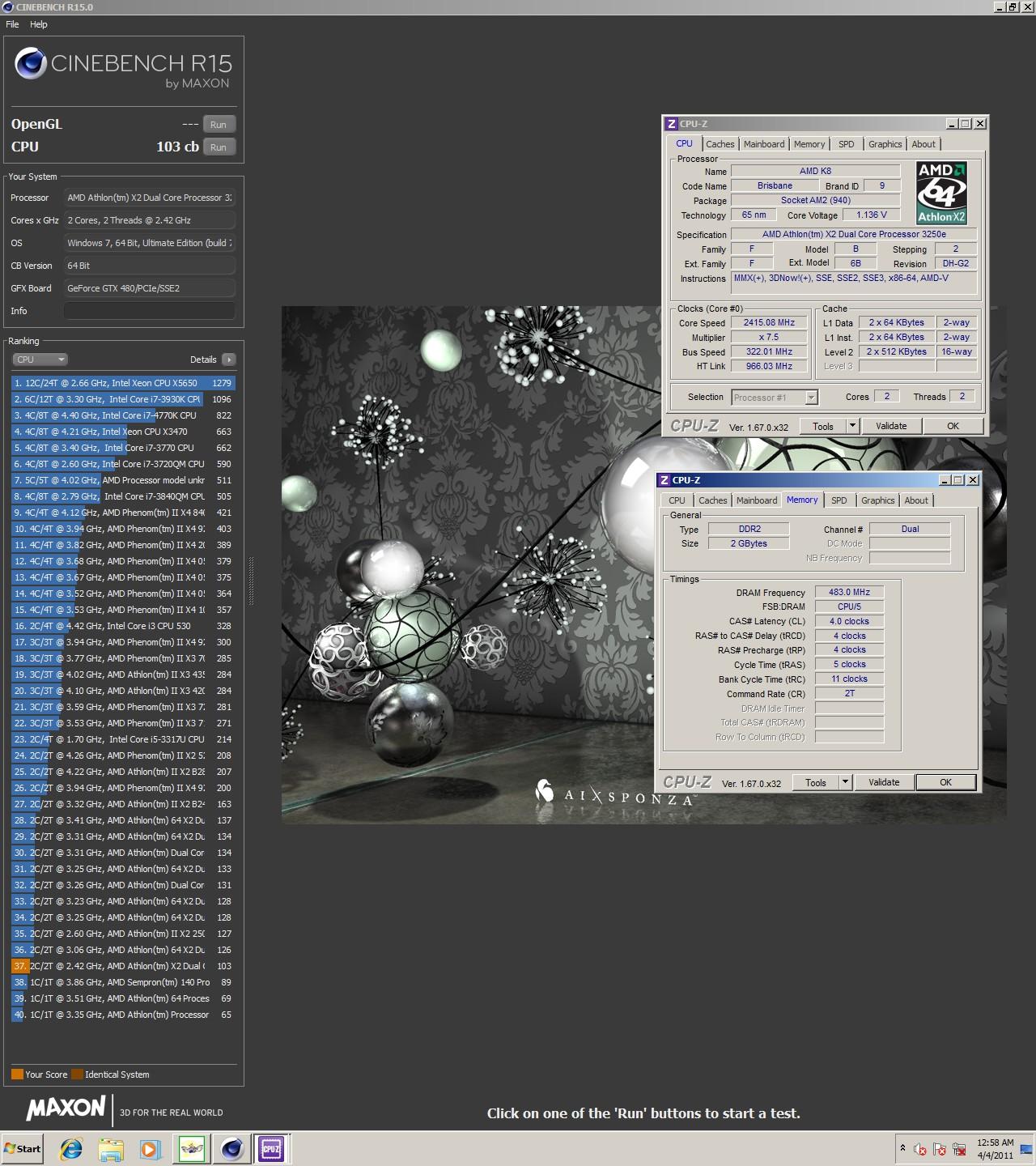
Task: Click Tools button in upper CPU-Z
Action: [823, 426]
